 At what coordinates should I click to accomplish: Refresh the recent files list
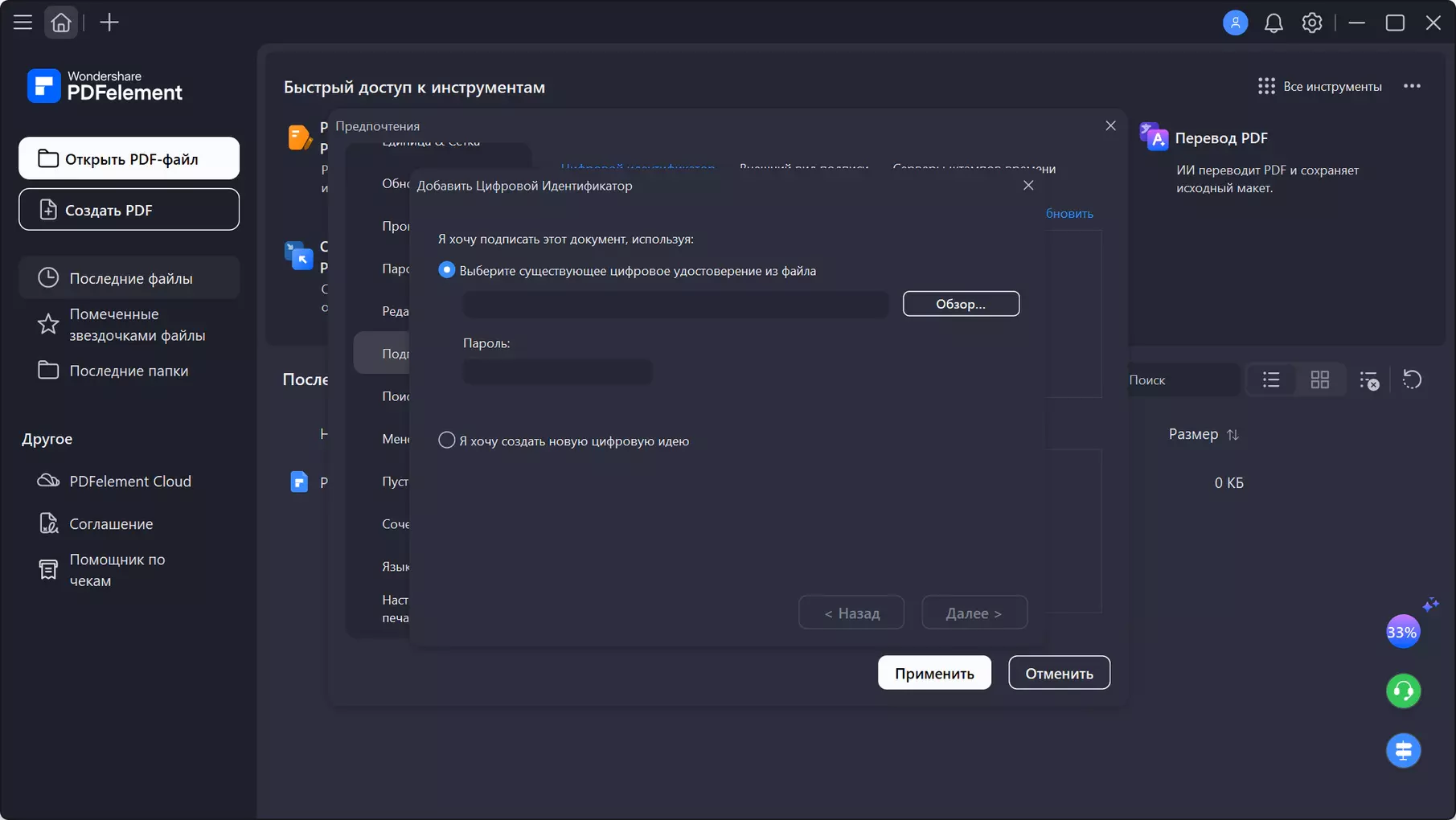(x=1412, y=379)
